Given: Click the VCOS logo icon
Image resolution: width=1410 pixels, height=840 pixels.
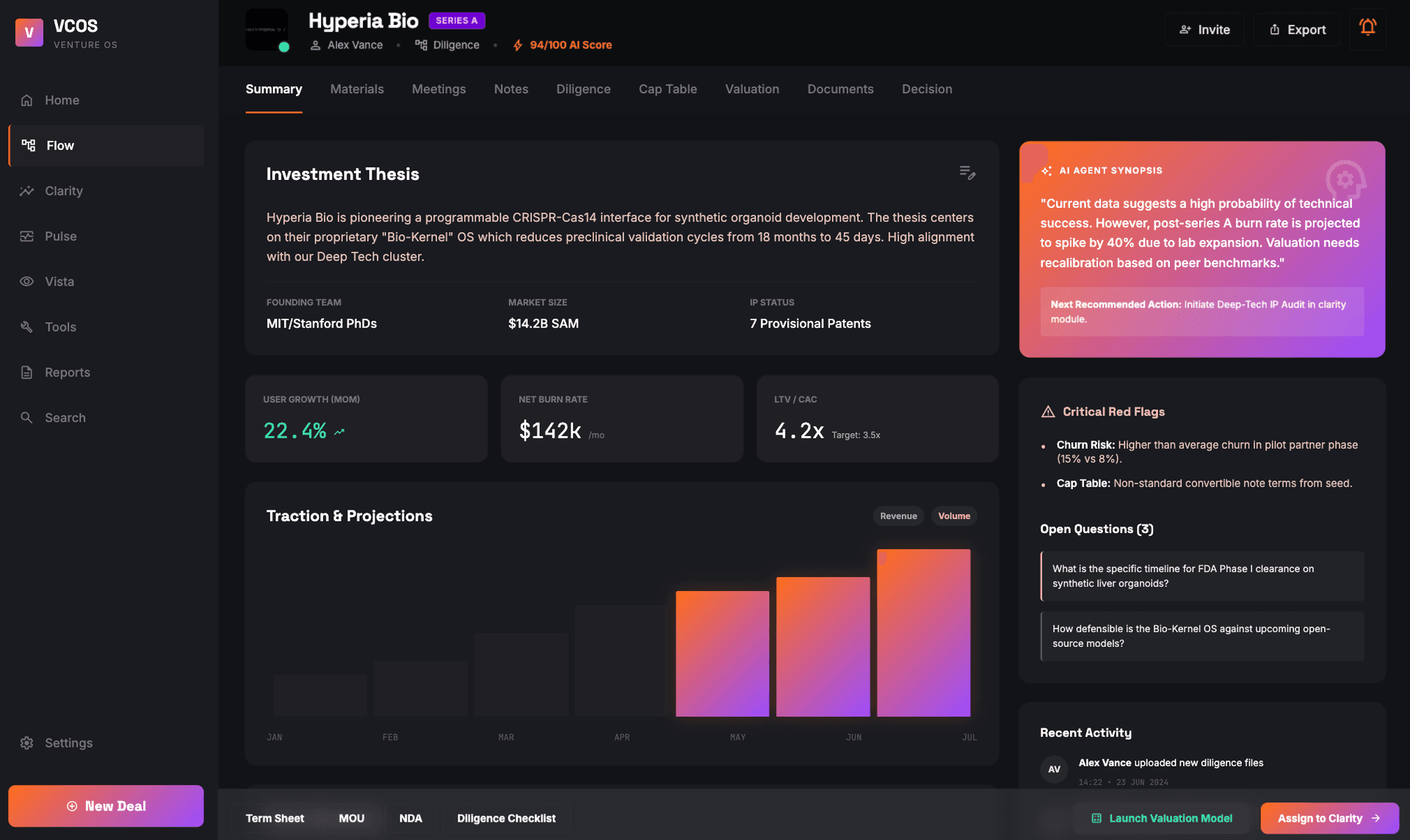Looking at the screenshot, I should [29, 32].
